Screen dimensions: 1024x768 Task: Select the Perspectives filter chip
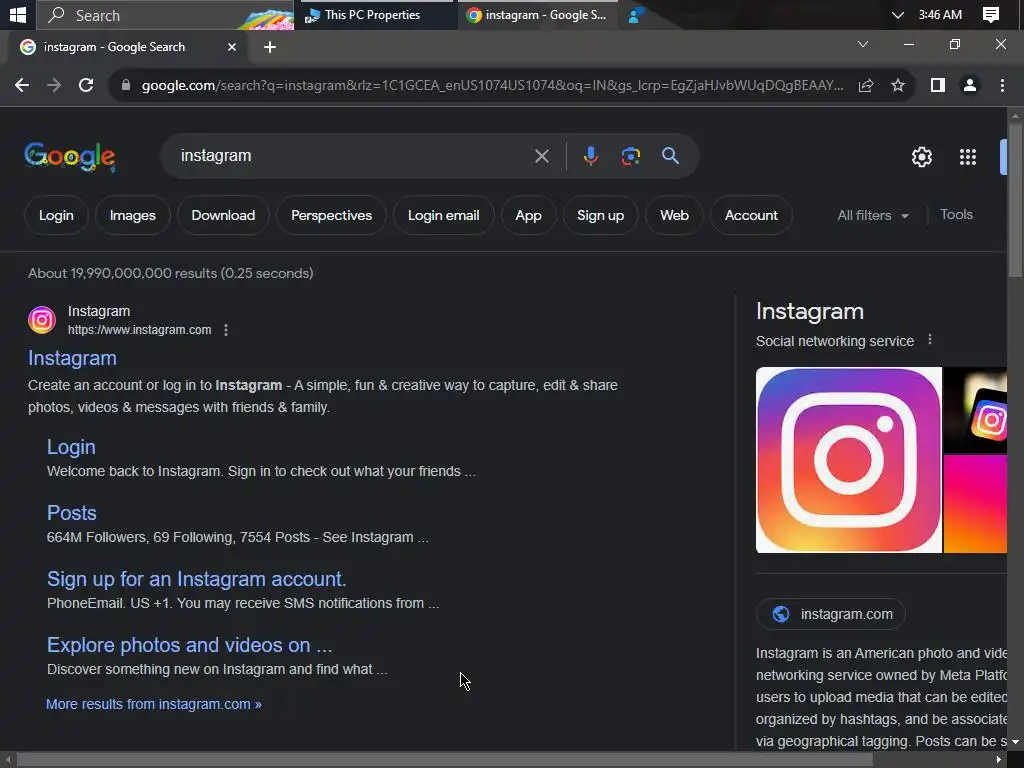coord(331,216)
